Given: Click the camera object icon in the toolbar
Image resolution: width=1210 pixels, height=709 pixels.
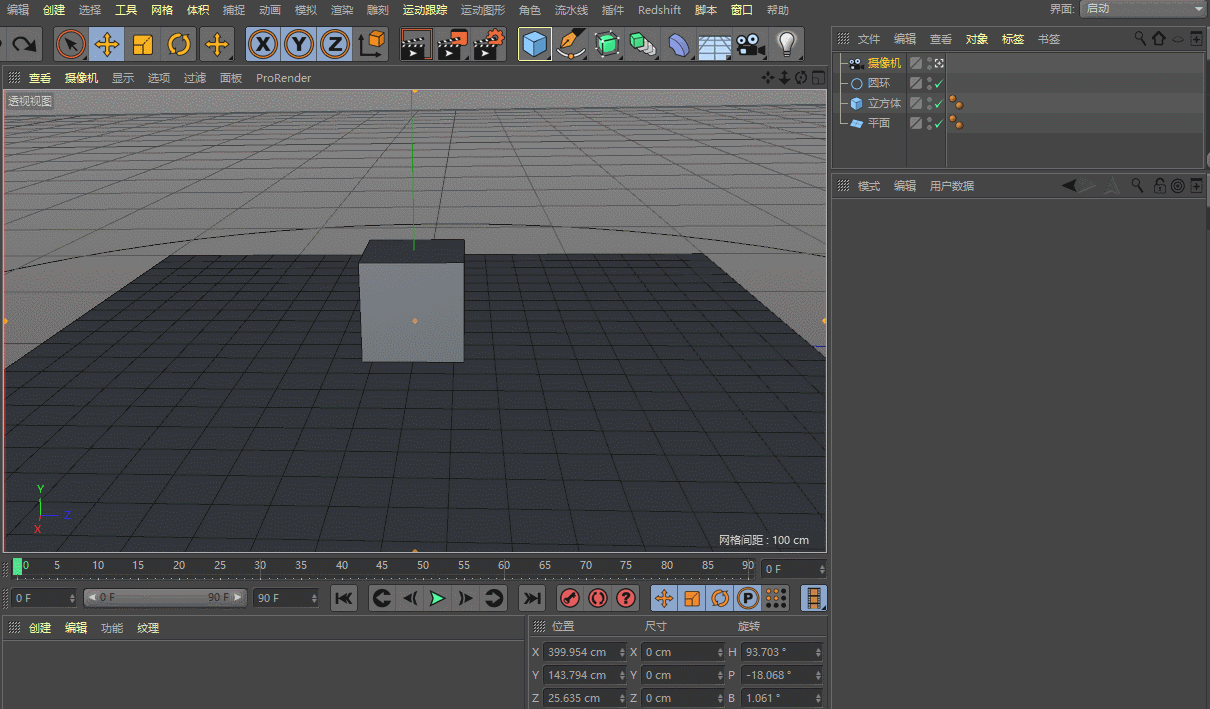Looking at the screenshot, I should click(750, 45).
